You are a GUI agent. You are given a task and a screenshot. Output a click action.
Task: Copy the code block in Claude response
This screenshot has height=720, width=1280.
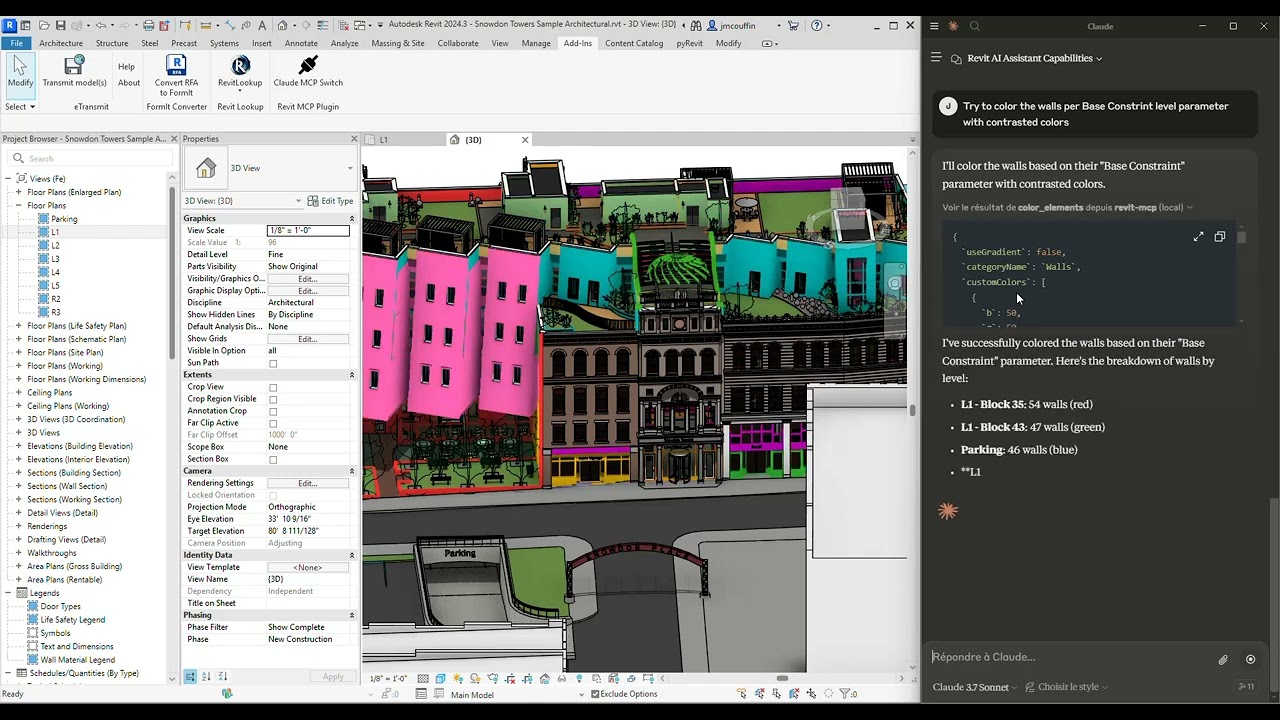(x=1220, y=237)
